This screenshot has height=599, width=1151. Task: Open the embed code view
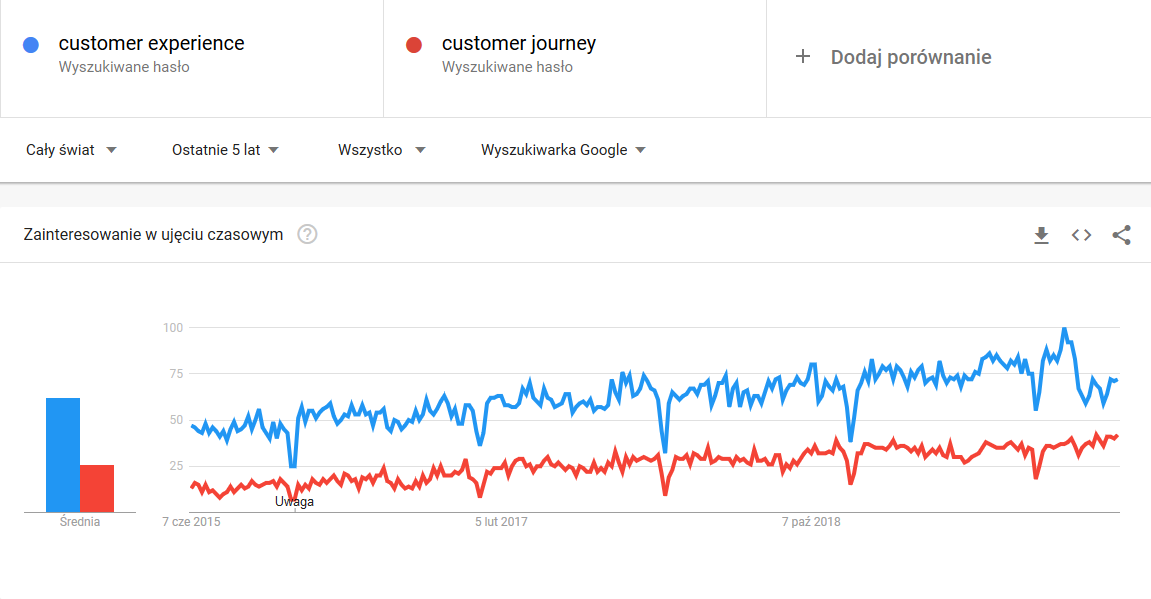(x=1081, y=235)
